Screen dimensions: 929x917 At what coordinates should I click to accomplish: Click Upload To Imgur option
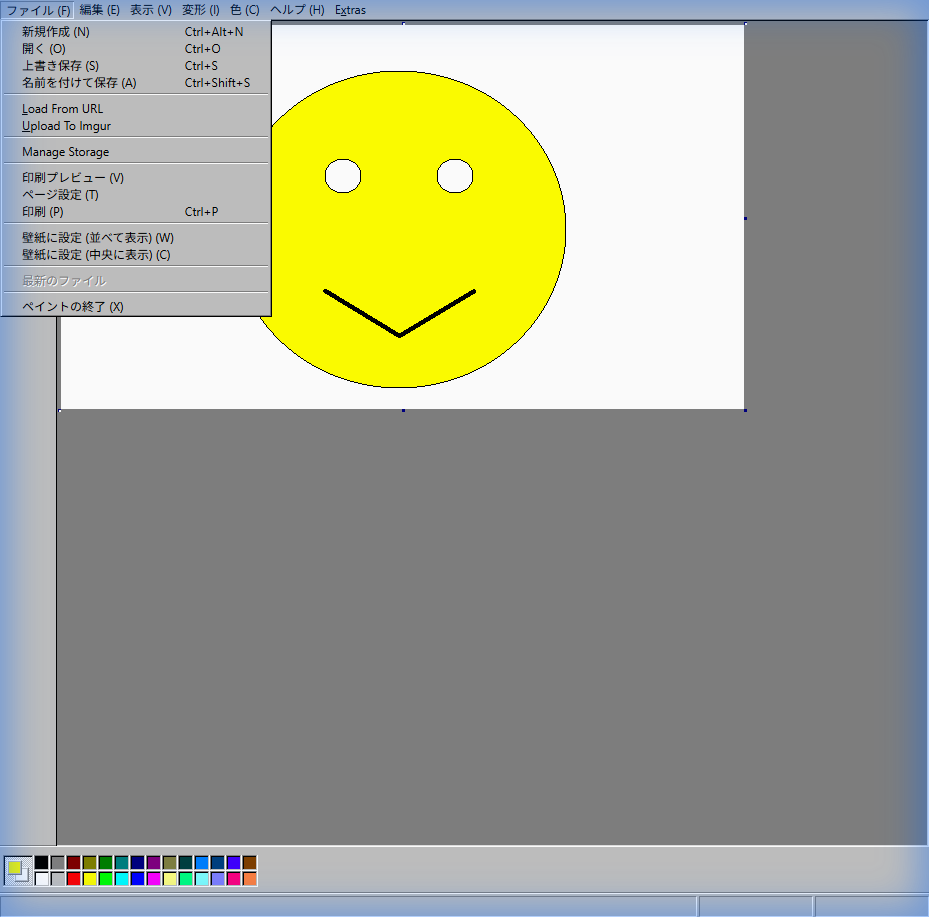click(66, 126)
